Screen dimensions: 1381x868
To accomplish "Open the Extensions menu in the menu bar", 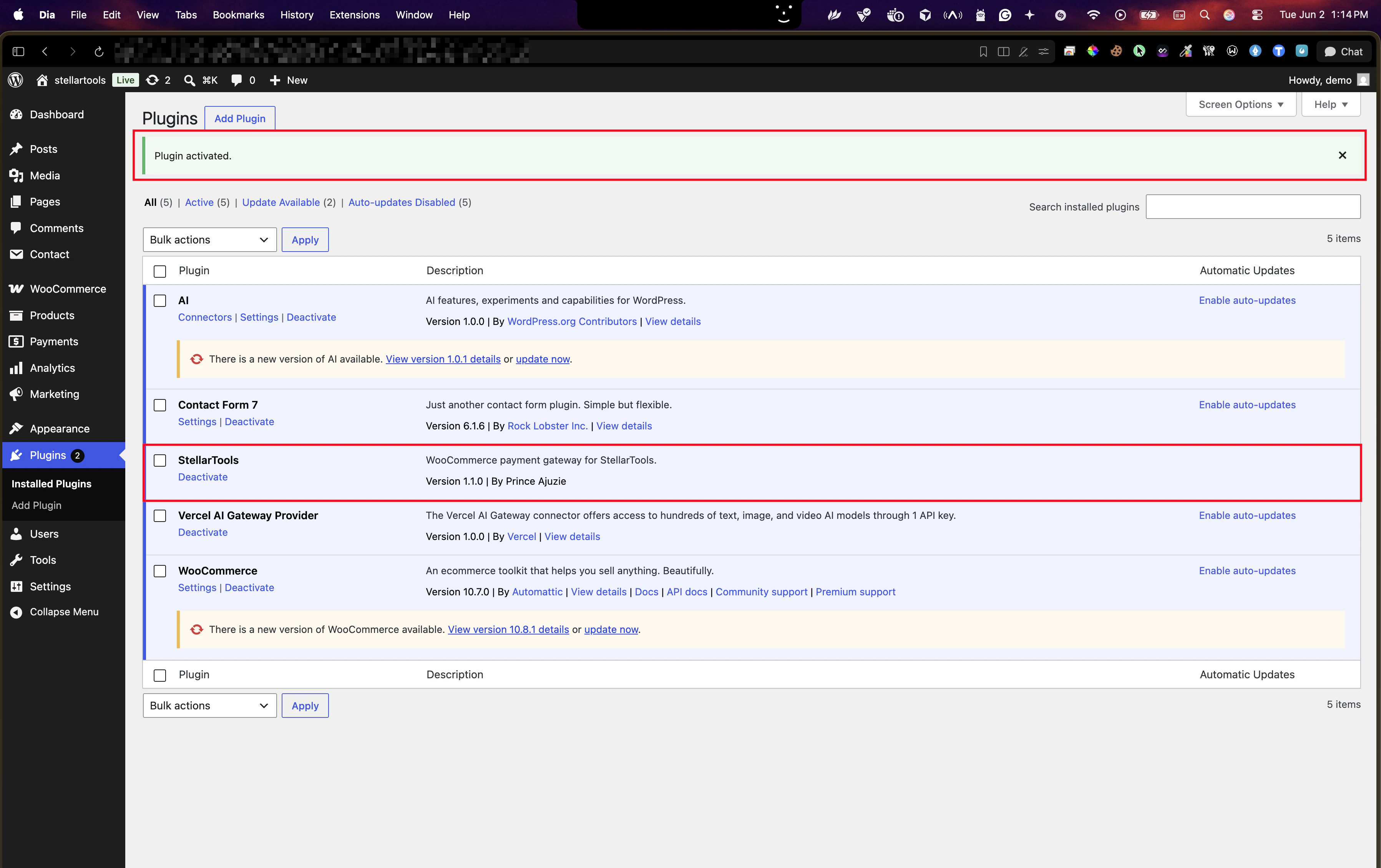I will [354, 15].
